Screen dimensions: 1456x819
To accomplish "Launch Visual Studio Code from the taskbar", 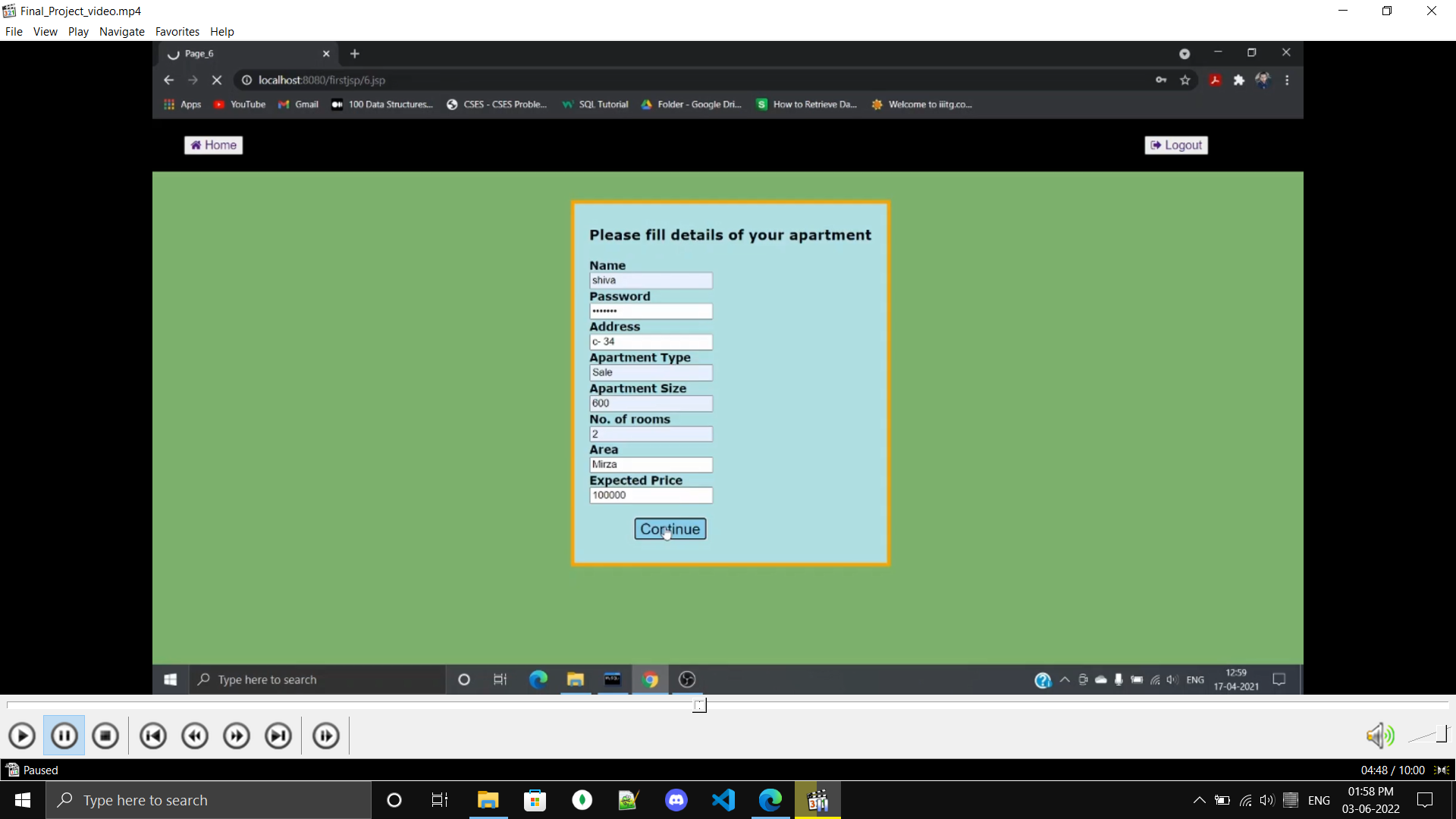I will point(723,800).
